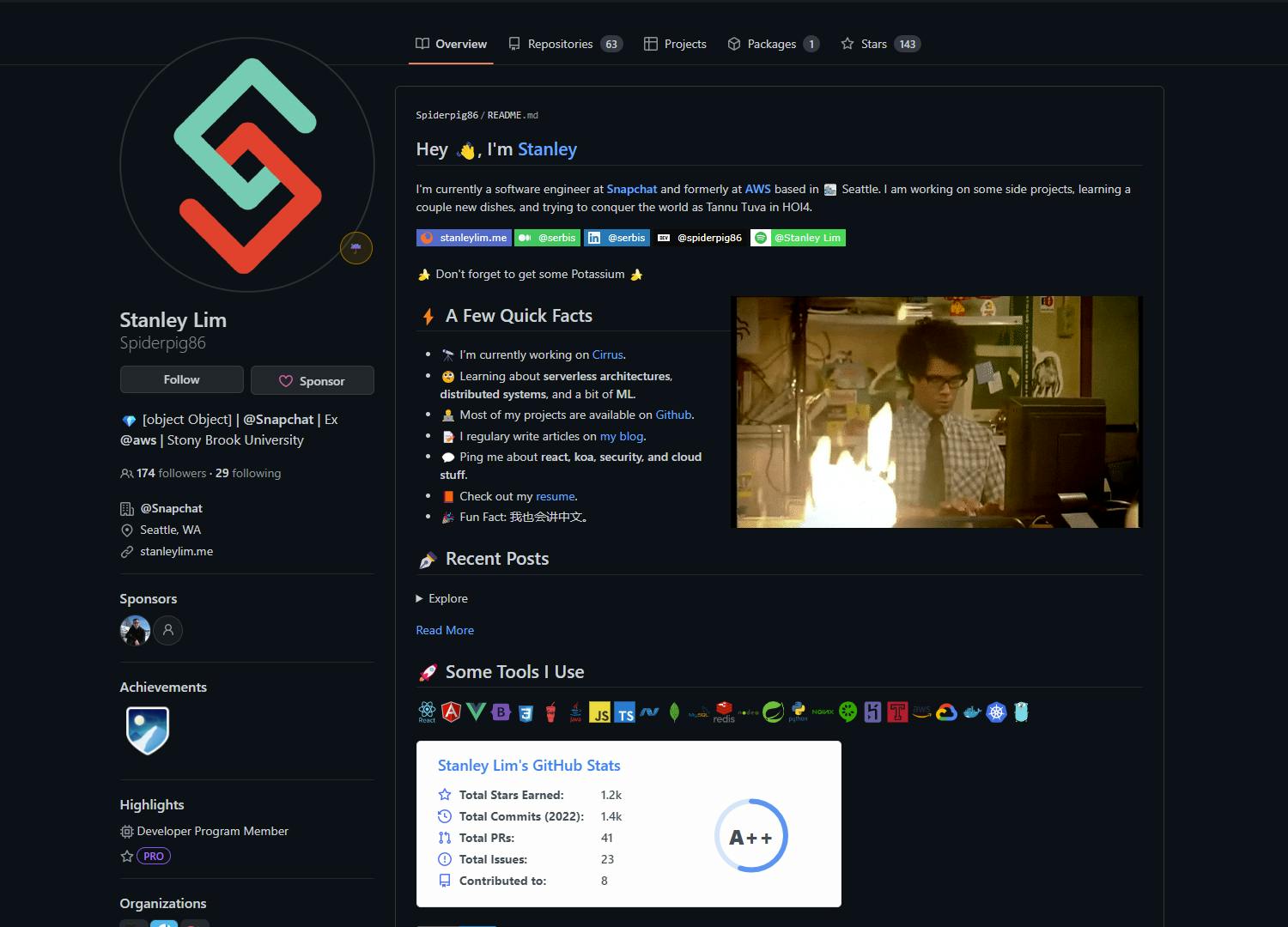This screenshot has width=1288, height=927.
Task: Click the PRO highlight badge
Action: [x=154, y=856]
